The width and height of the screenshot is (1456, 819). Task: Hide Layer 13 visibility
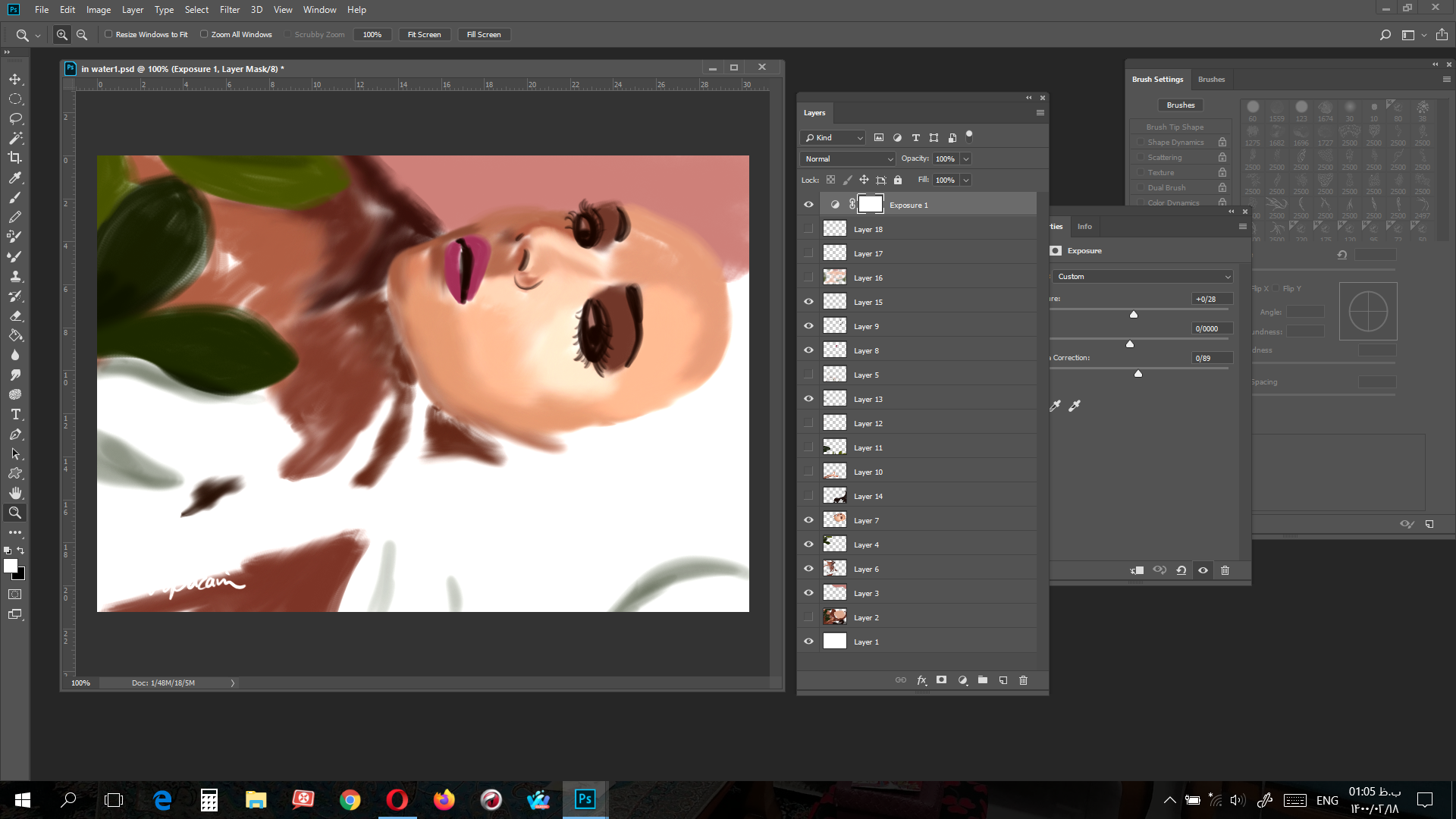coord(808,399)
